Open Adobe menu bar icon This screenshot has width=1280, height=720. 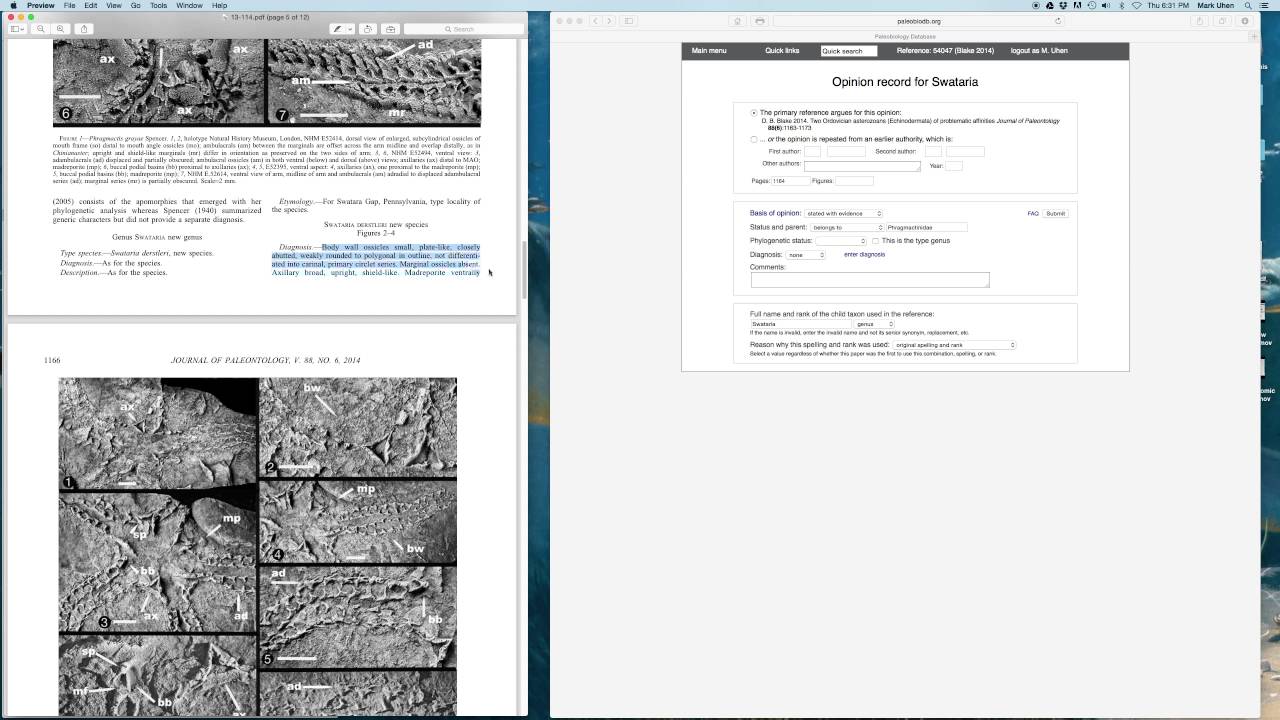click(x=1078, y=6)
